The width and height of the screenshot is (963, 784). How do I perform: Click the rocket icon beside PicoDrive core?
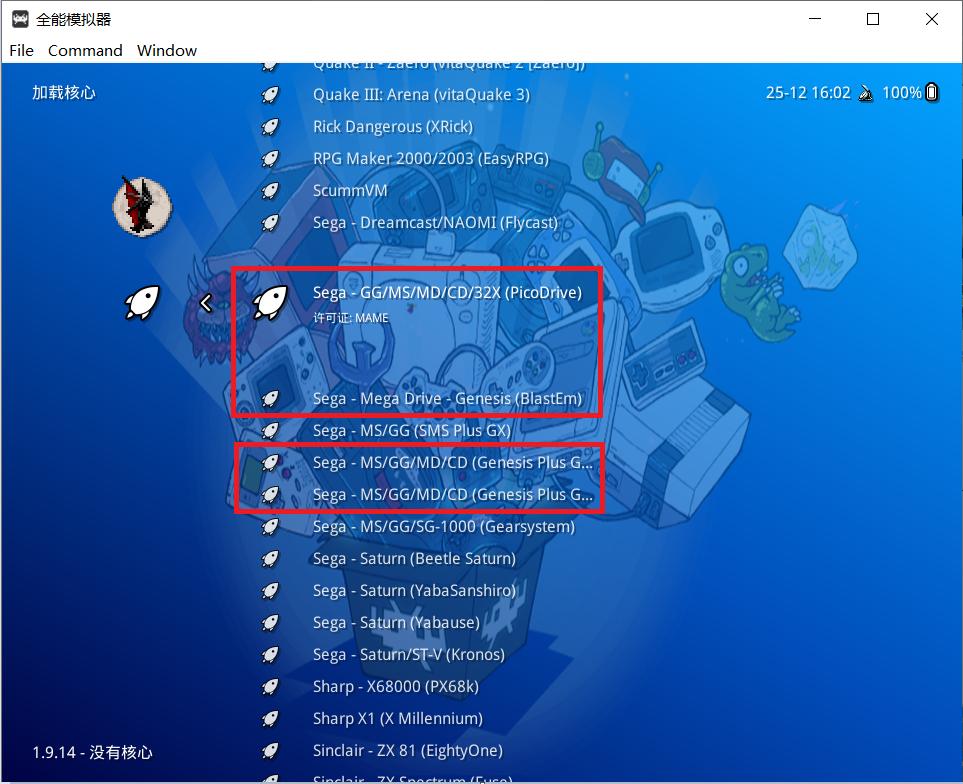tap(271, 301)
